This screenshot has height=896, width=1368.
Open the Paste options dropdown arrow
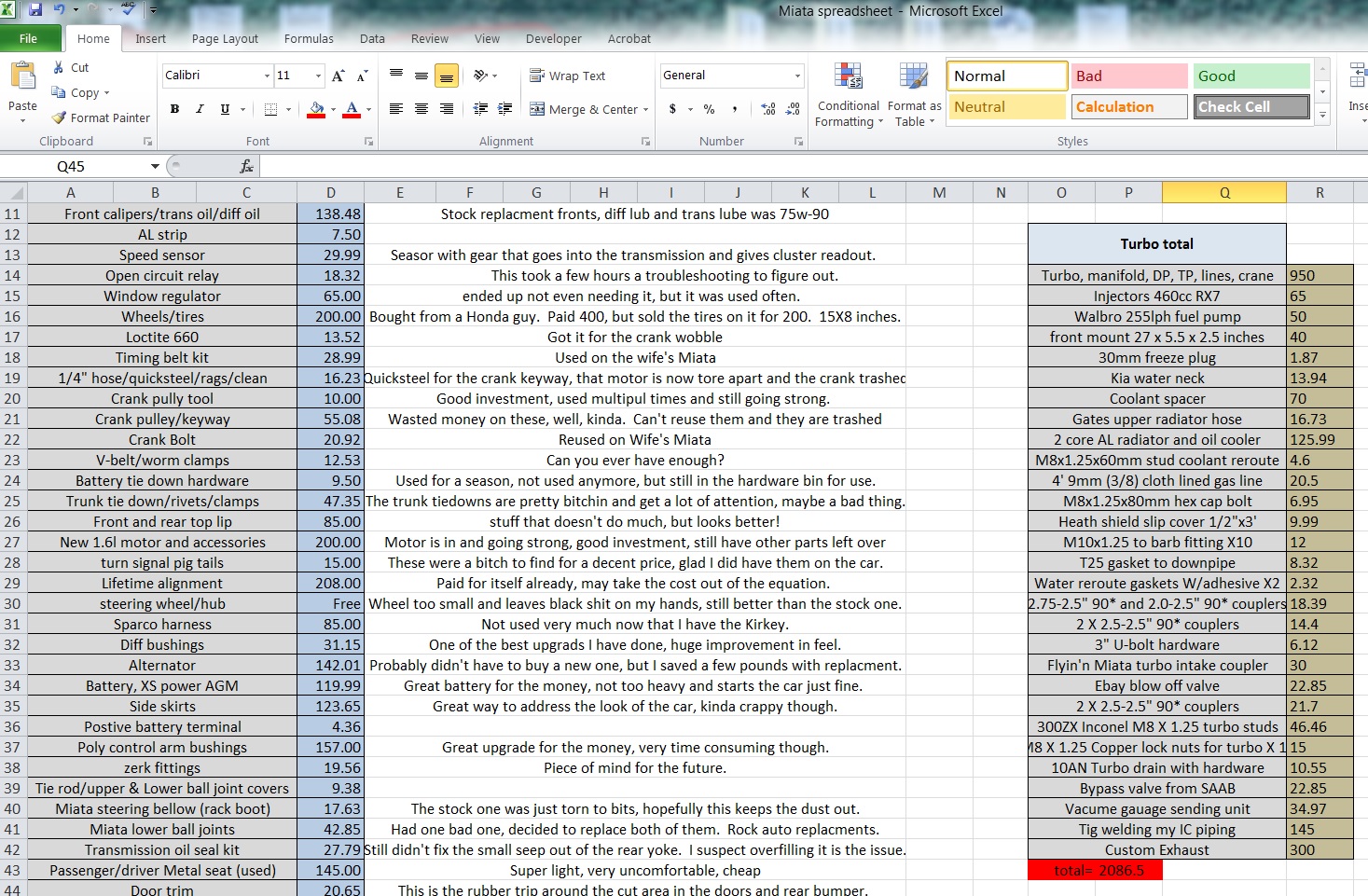22,121
